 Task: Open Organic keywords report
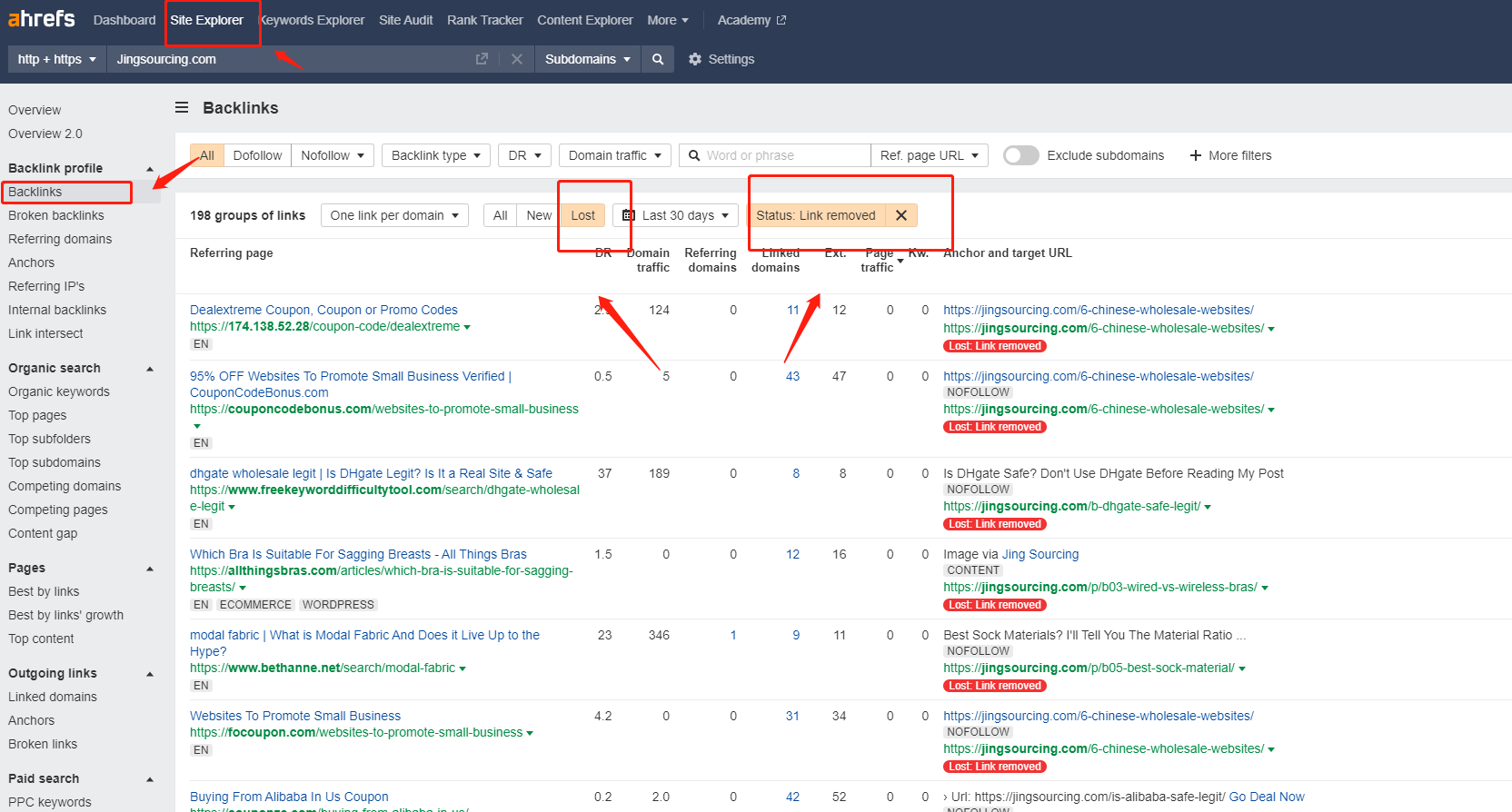click(x=59, y=391)
